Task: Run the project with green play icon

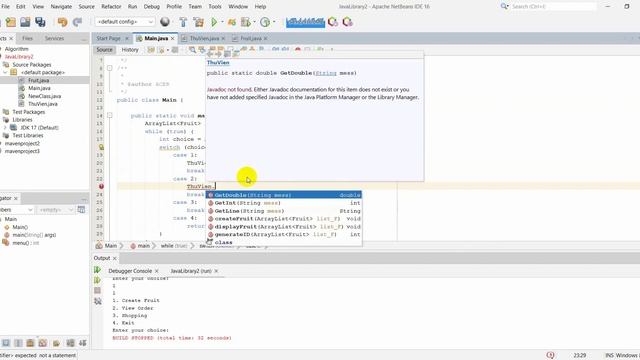Action: tap(214, 22)
